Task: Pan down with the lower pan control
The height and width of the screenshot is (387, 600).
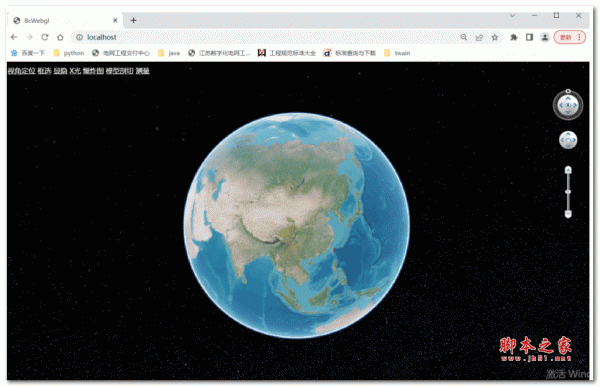Action: click(568, 146)
